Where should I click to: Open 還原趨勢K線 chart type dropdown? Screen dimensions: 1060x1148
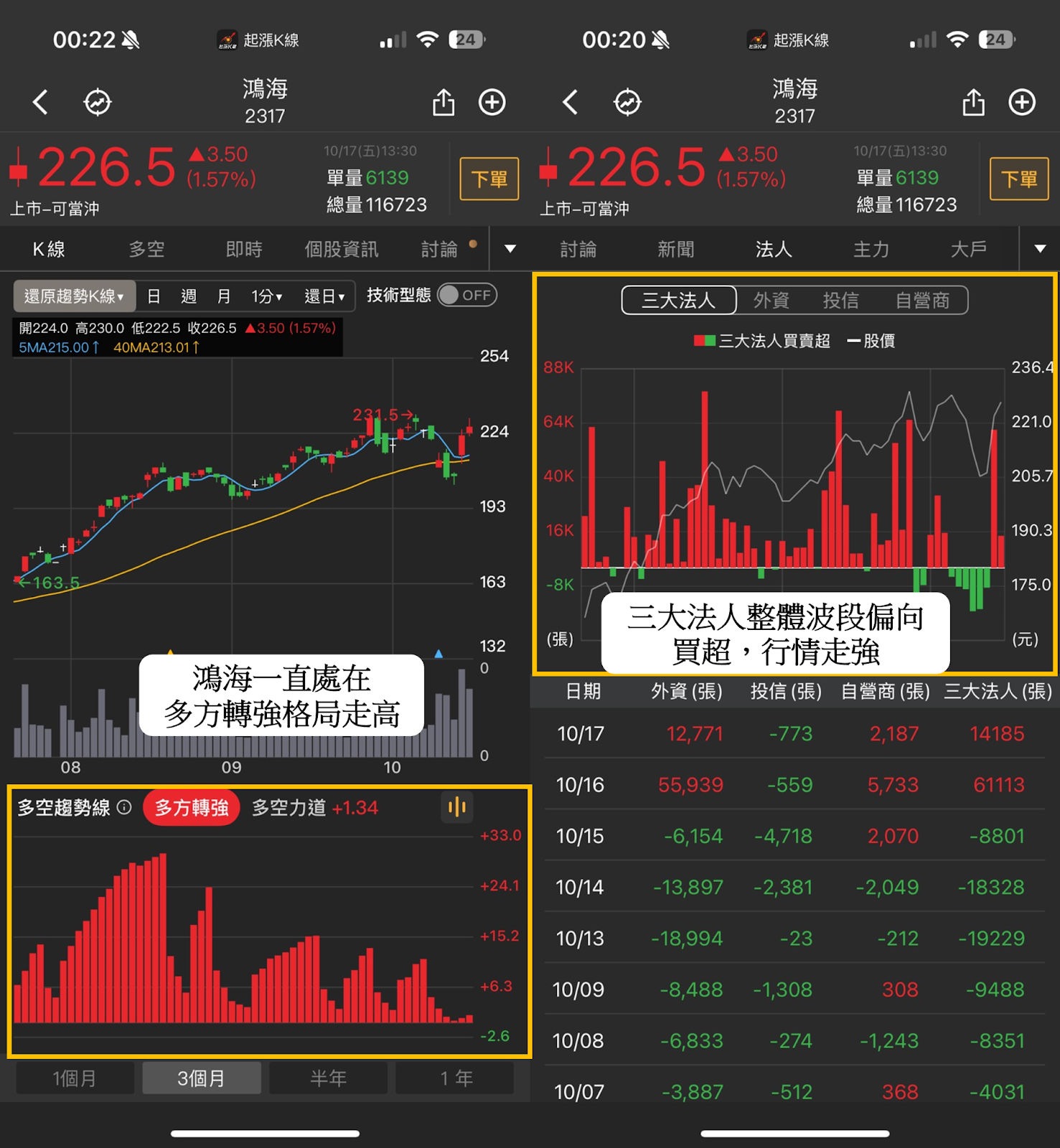(75, 296)
